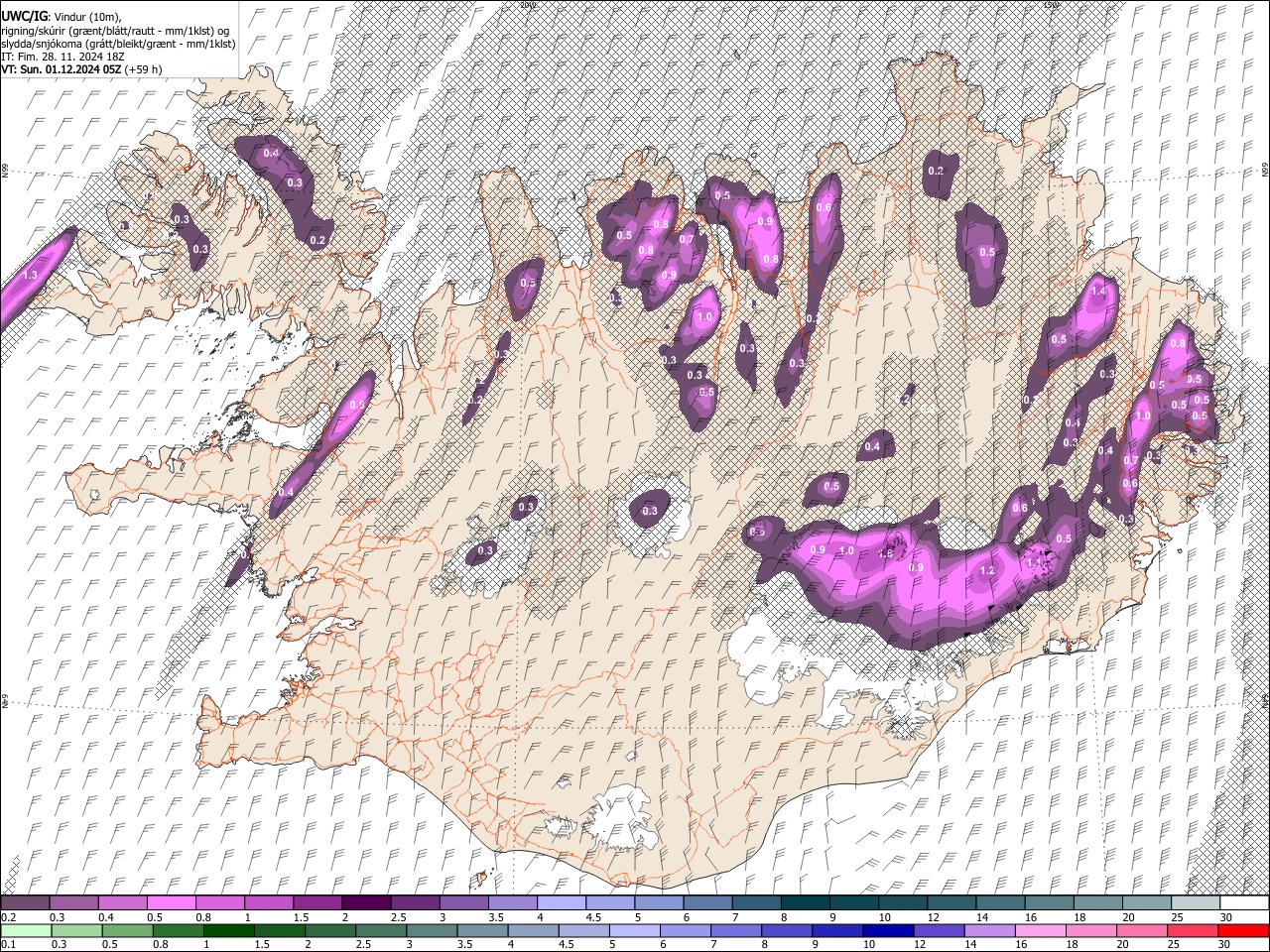
Task: Click the 'UWC/IG' title text
Action: 24,16
